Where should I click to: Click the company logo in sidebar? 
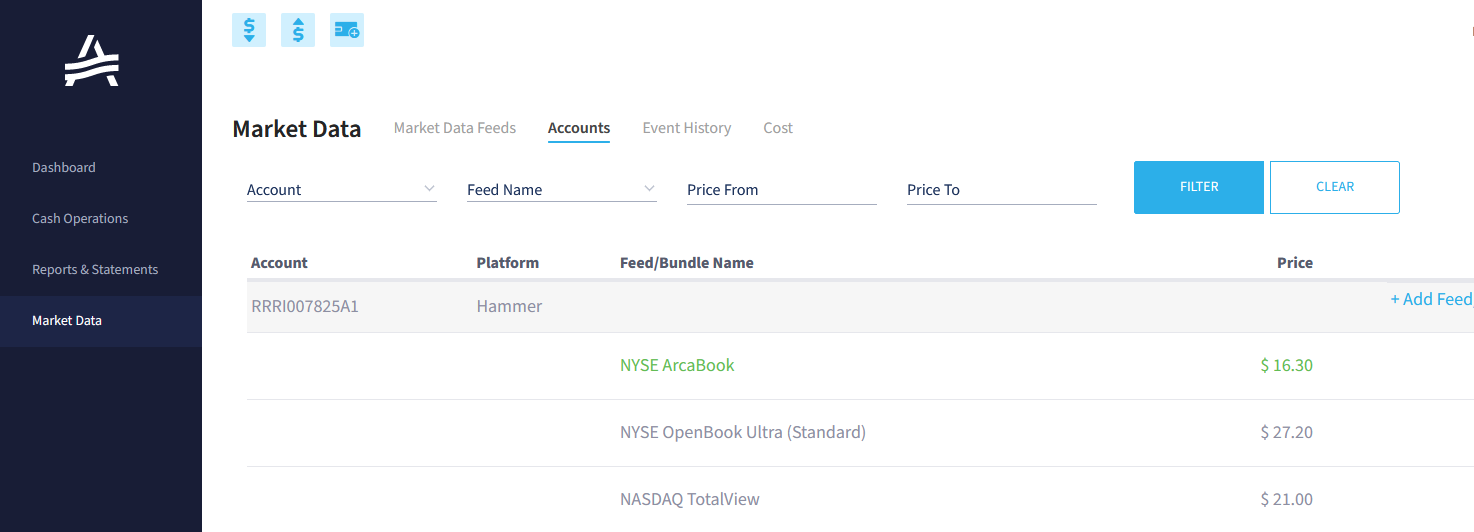[92, 61]
